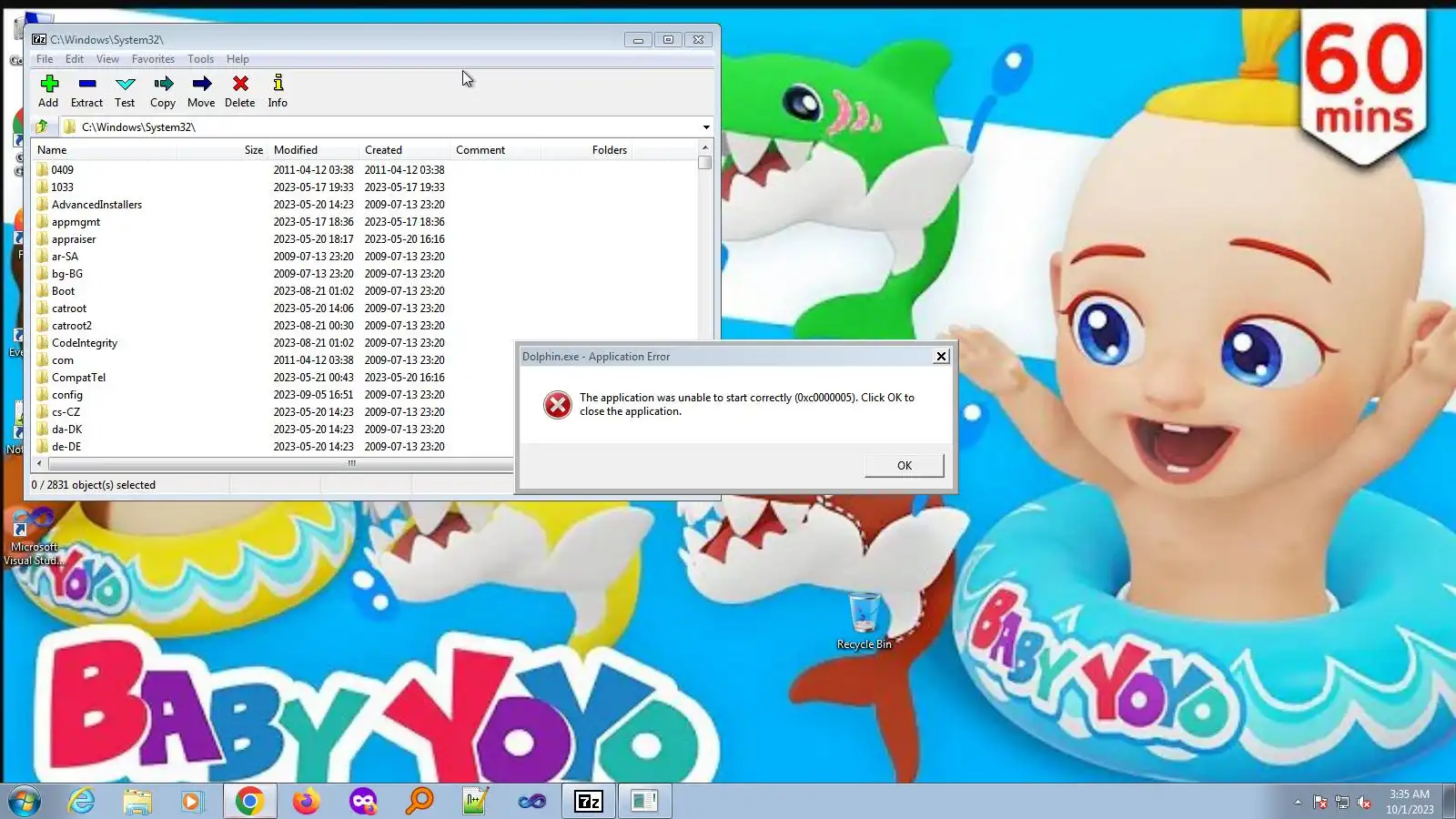1456x819 pixels.
Task: Click the horizontal scrollbar thumb
Action: 350,464
